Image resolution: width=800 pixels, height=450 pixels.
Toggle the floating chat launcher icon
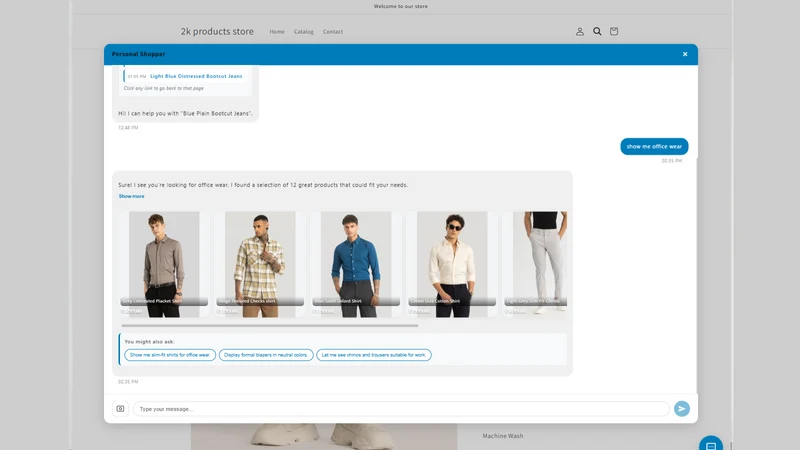pyautogui.click(x=711, y=445)
